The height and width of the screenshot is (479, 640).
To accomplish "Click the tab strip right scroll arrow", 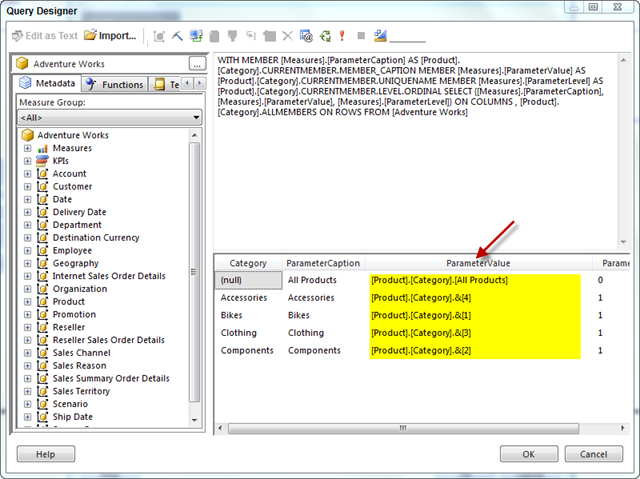I will click(x=199, y=84).
